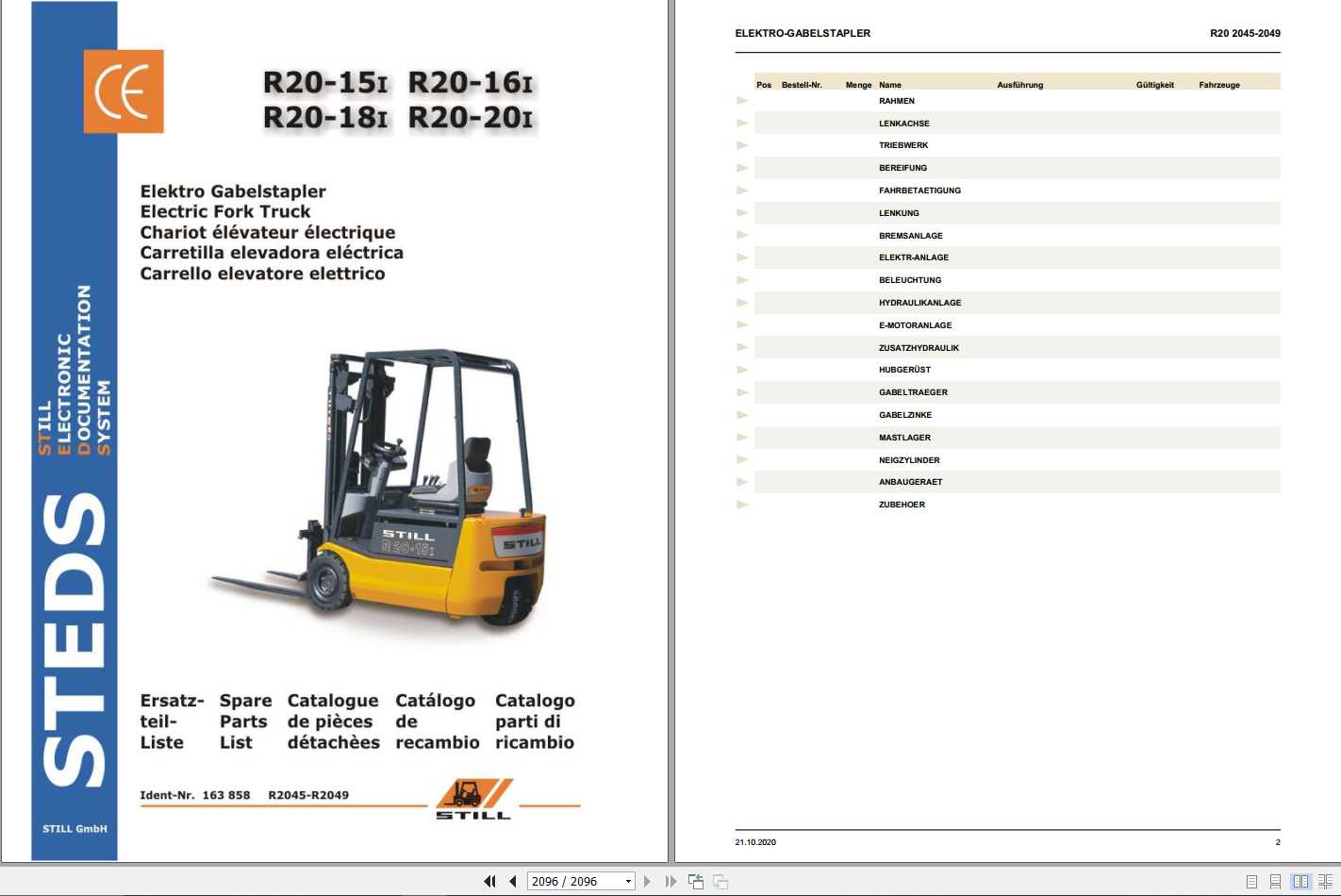1341x896 pixels.
Task: Switch to two-page continuous scrolling view
Action: [1326, 881]
